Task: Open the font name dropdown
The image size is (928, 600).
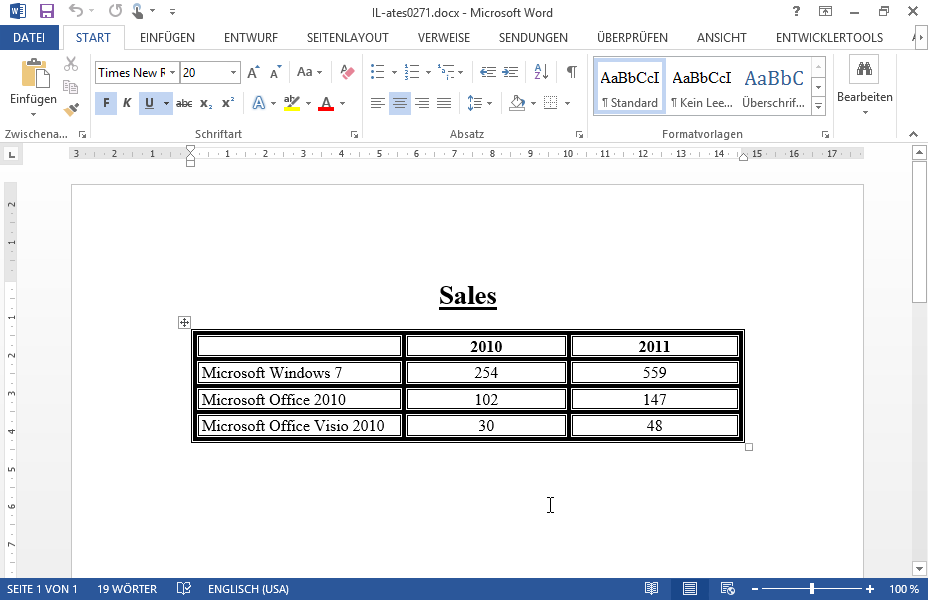Action: pyautogui.click(x=172, y=73)
